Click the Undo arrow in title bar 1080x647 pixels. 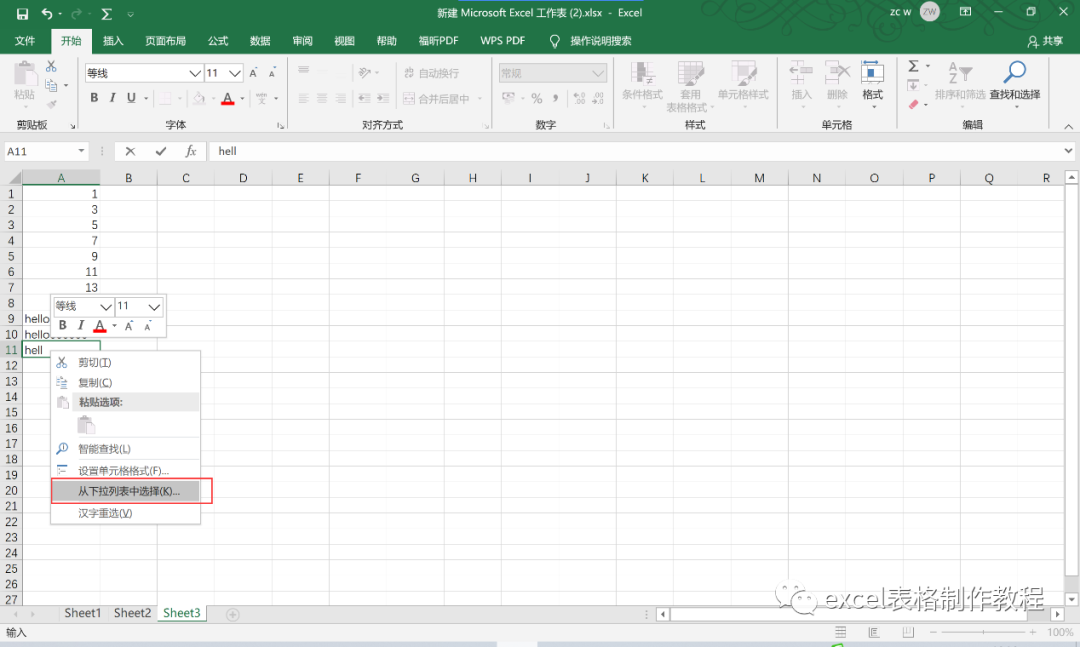pyautogui.click(x=47, y=14)
